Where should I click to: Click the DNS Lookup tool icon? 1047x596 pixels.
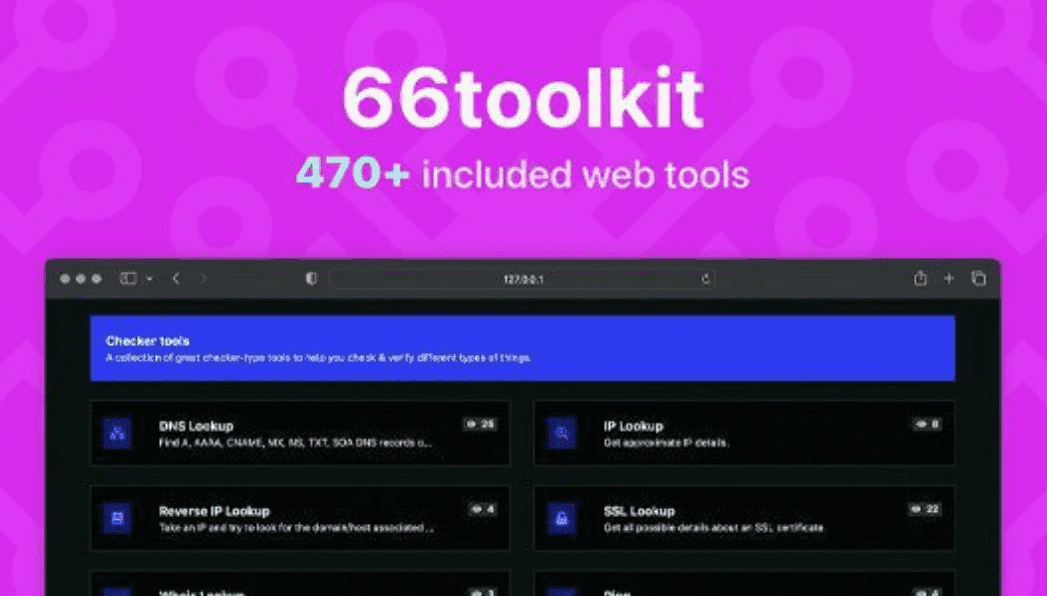tap(117, 433)
